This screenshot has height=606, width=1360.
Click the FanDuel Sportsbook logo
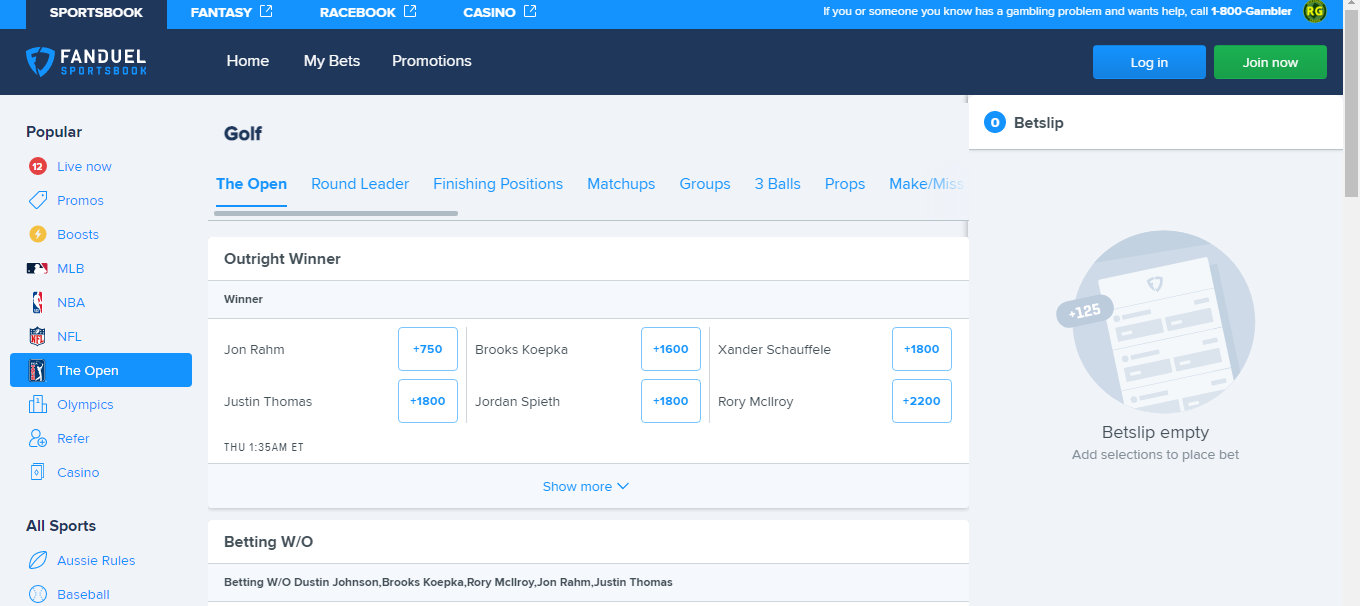86,62
